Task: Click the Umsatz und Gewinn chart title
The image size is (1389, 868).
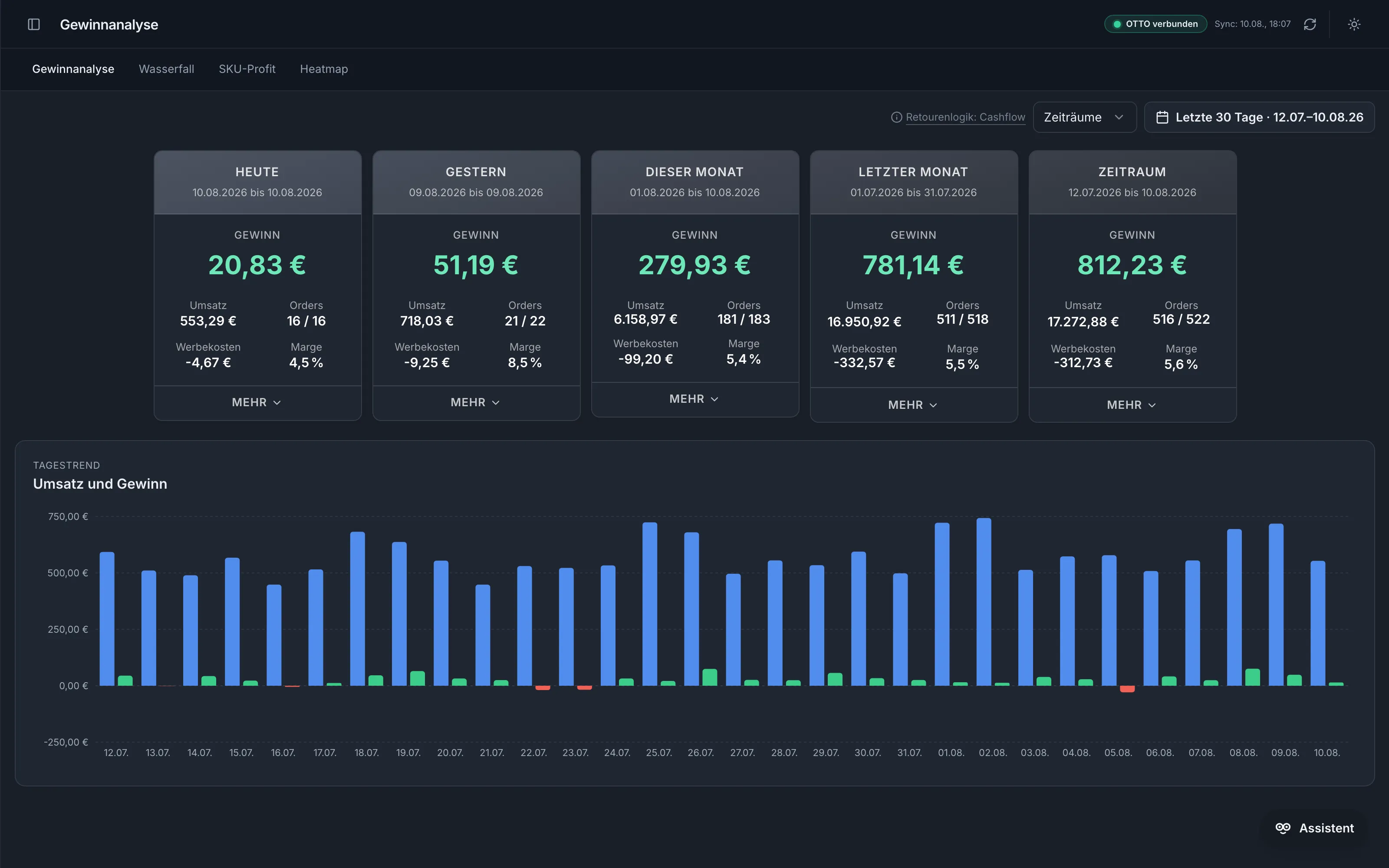Action: point(100,484)
